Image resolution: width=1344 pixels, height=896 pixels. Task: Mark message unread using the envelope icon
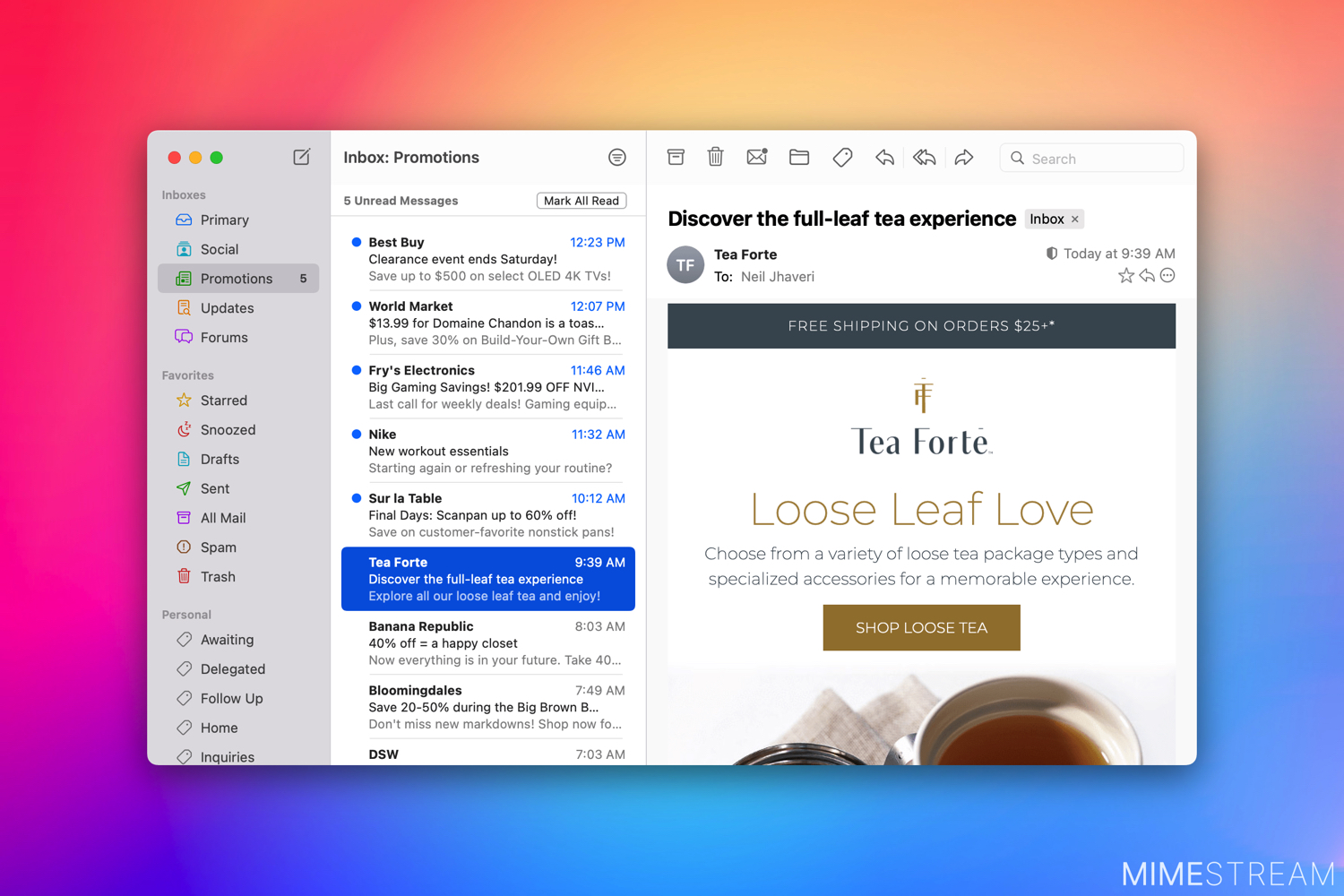(x=757, y=158)
